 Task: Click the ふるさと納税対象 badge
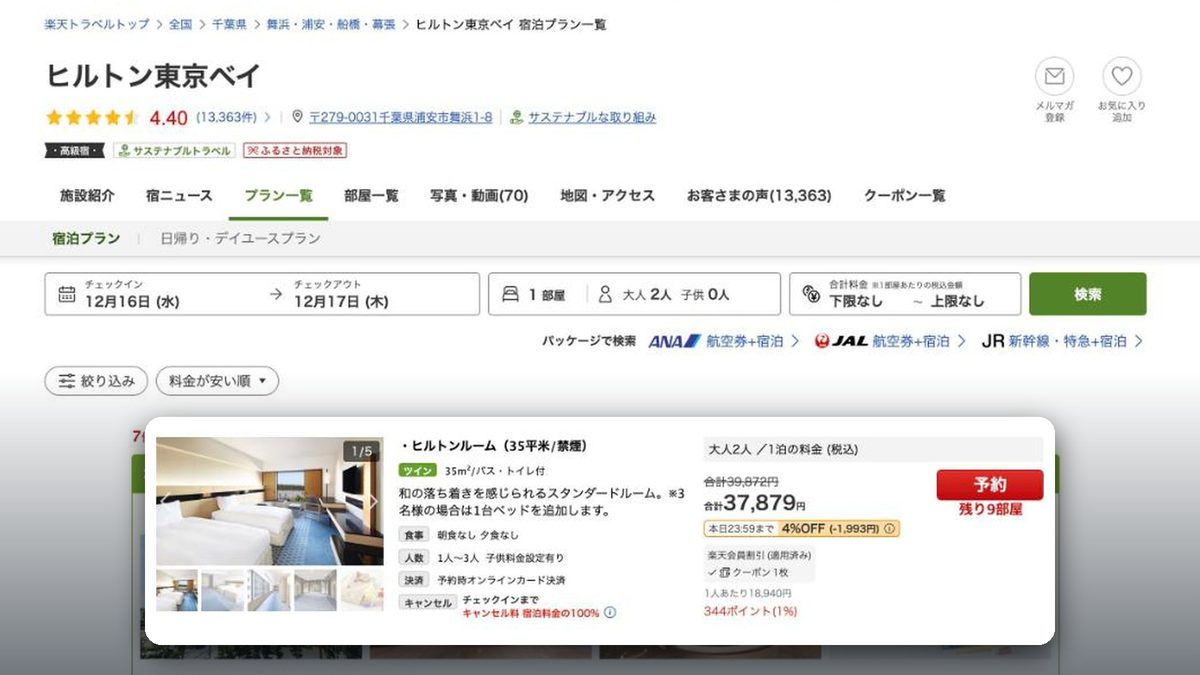[295, 151]
